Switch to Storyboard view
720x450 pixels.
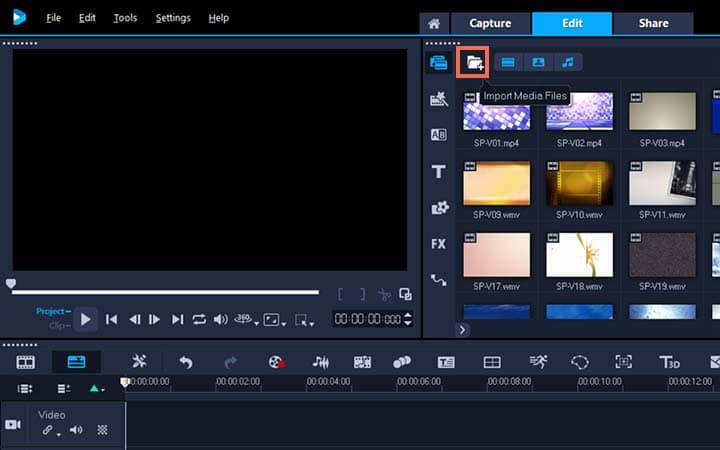[26, 362]
